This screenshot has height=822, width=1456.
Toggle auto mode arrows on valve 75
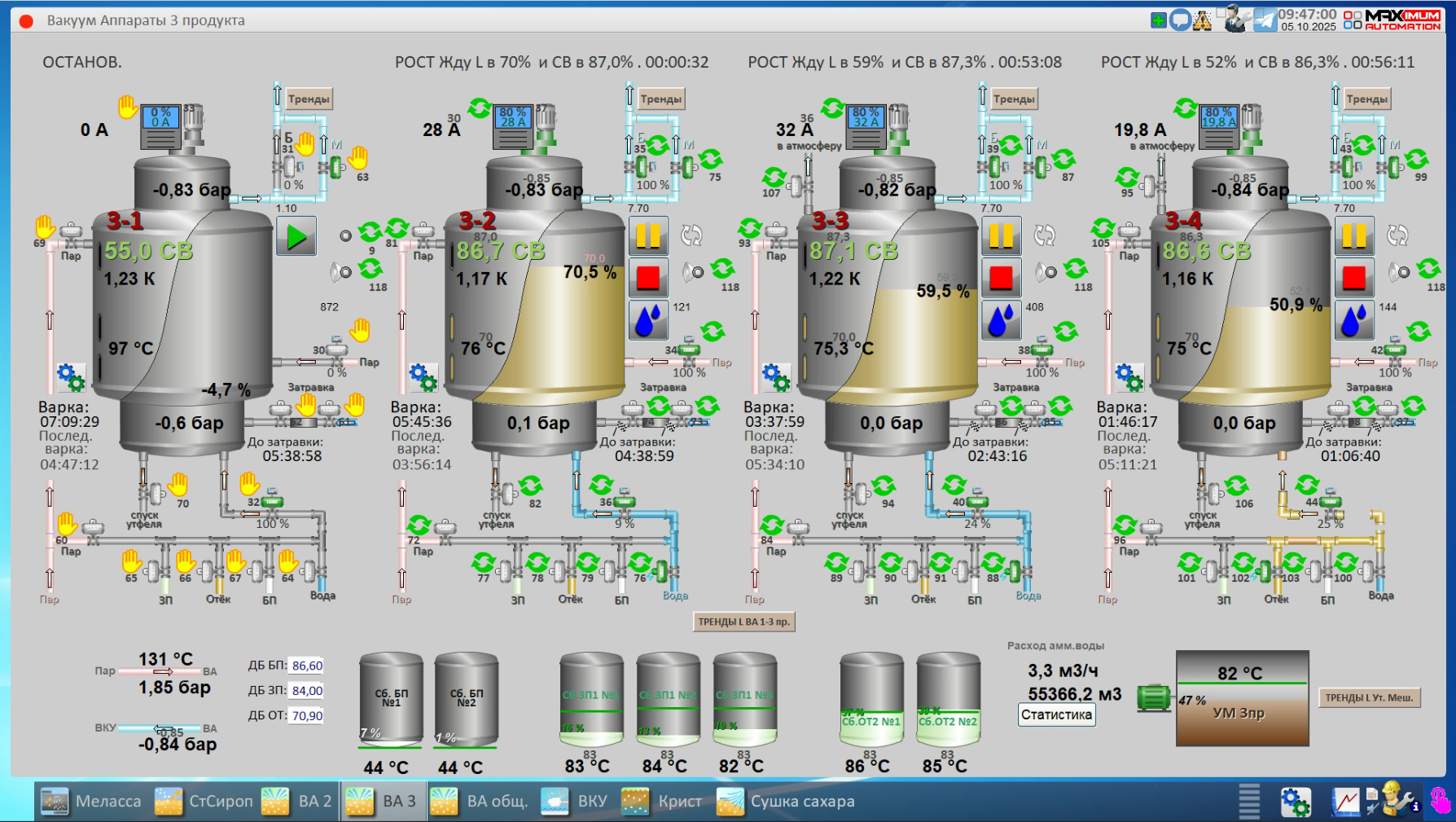(x=711, y=159)
